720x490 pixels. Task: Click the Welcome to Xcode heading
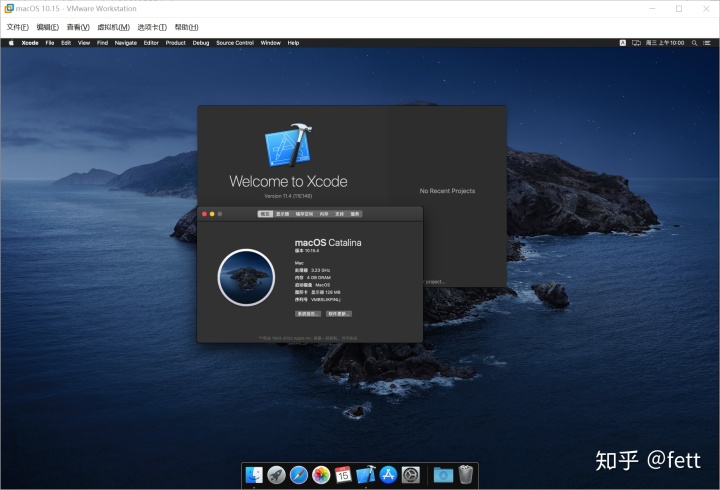[288, 181]
